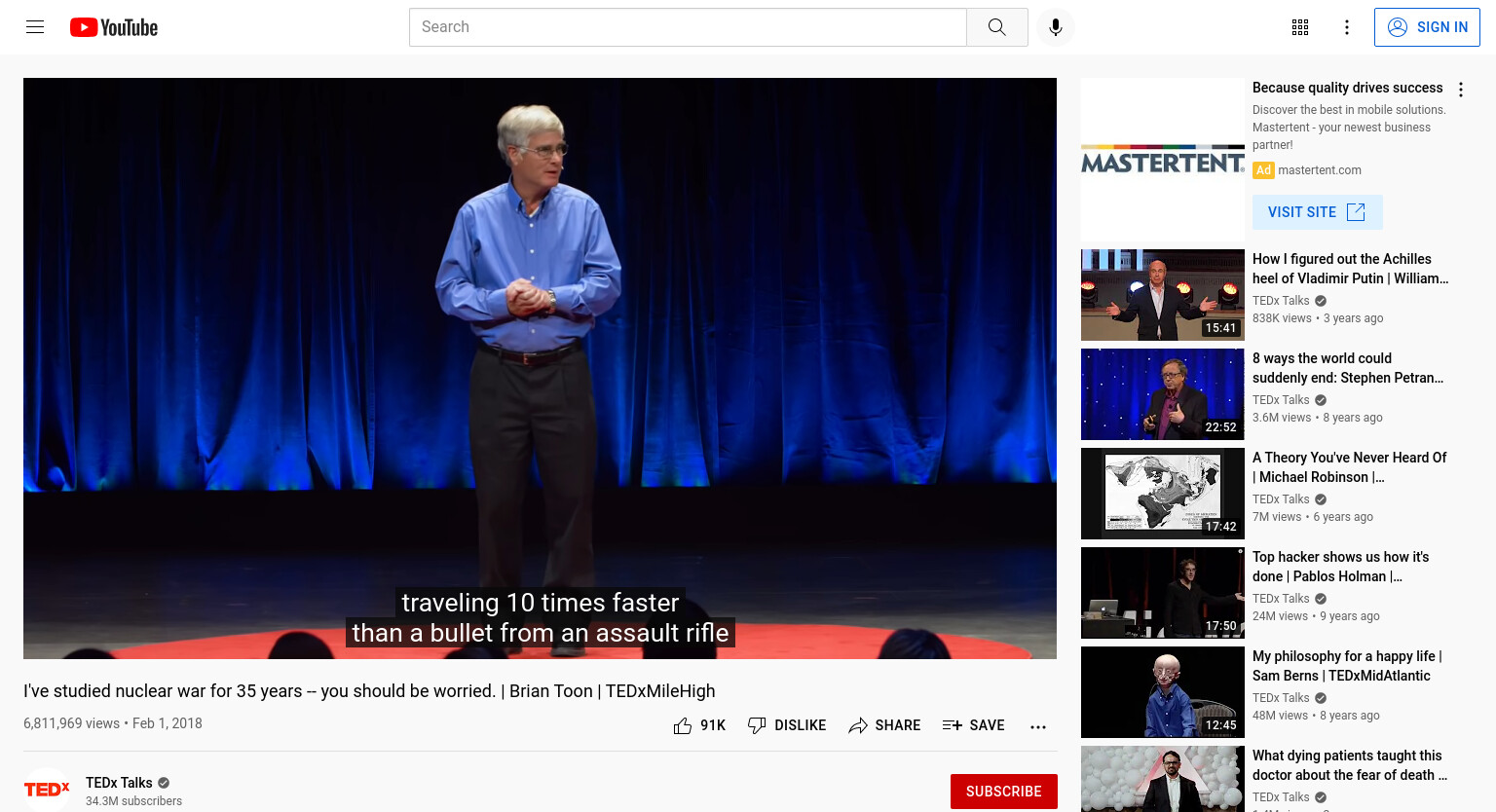Click the search magnifier button
Viewport: 1496px width, 812px height.
click(x=996, y=27)
